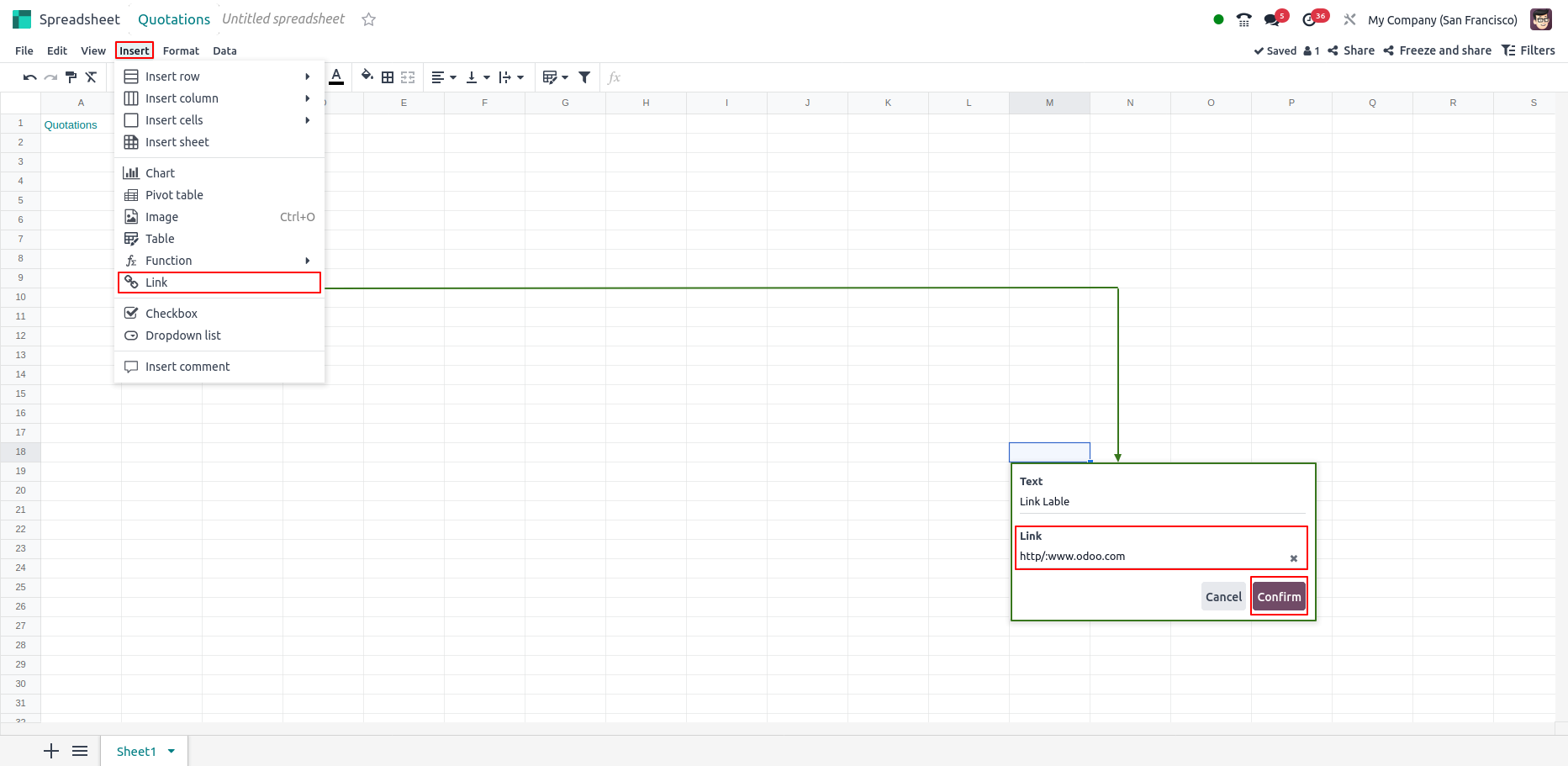Screen dimensions: 1568x766
Task: Open the fill color bucket
Action: click(x=367, y=77)
